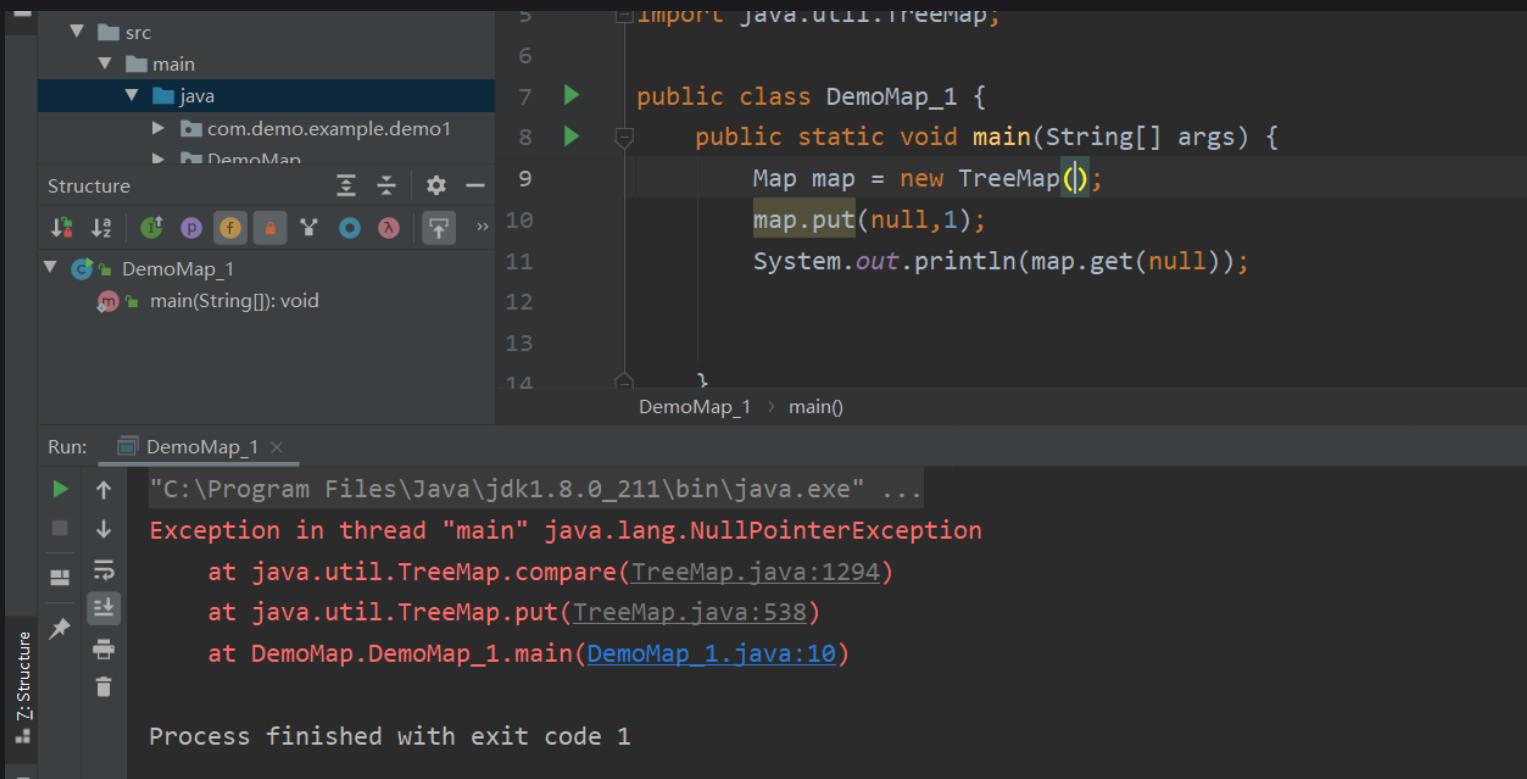Select the main folder label
This screenshot has height=779, width=1527.
tap(174, 64)
